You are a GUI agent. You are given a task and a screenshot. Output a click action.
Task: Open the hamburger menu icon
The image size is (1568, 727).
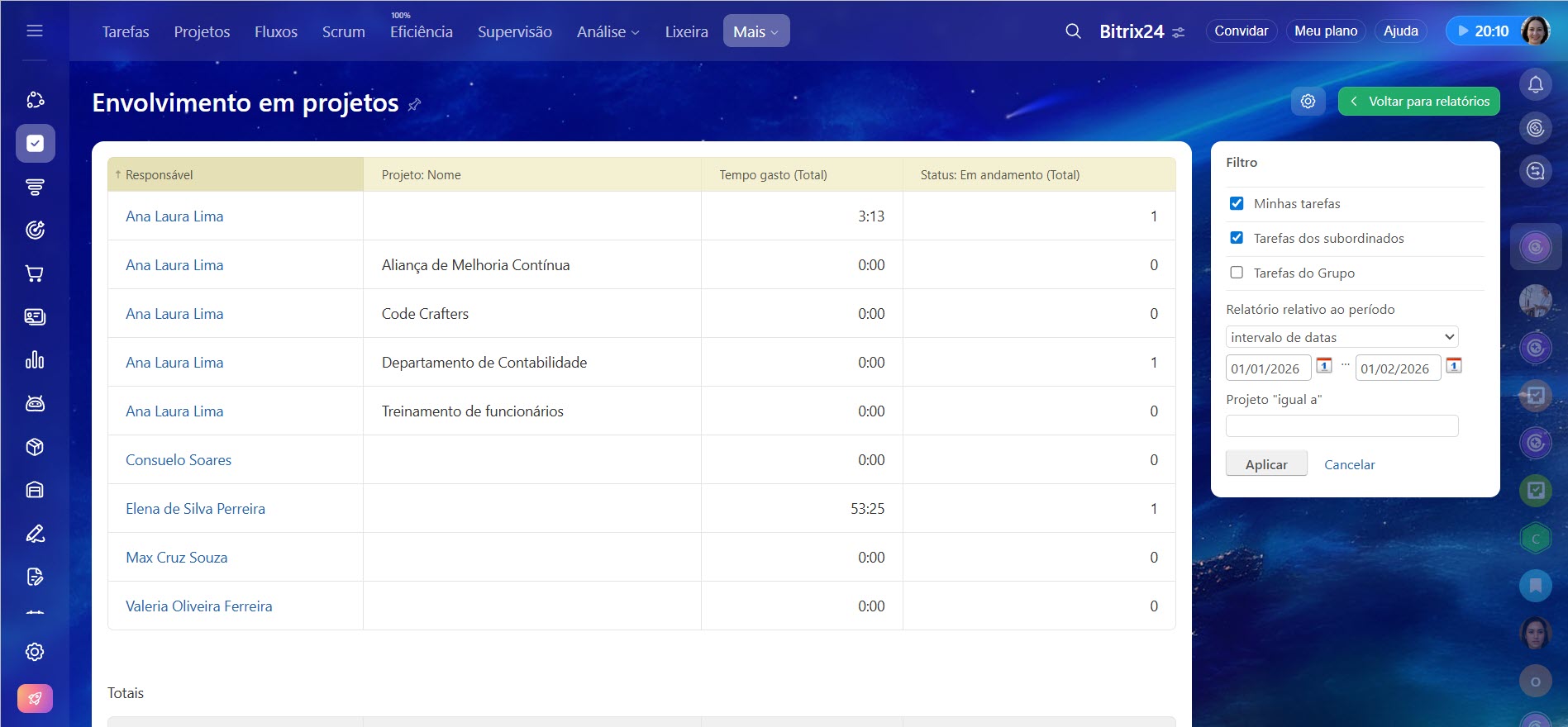pos(35,31)
